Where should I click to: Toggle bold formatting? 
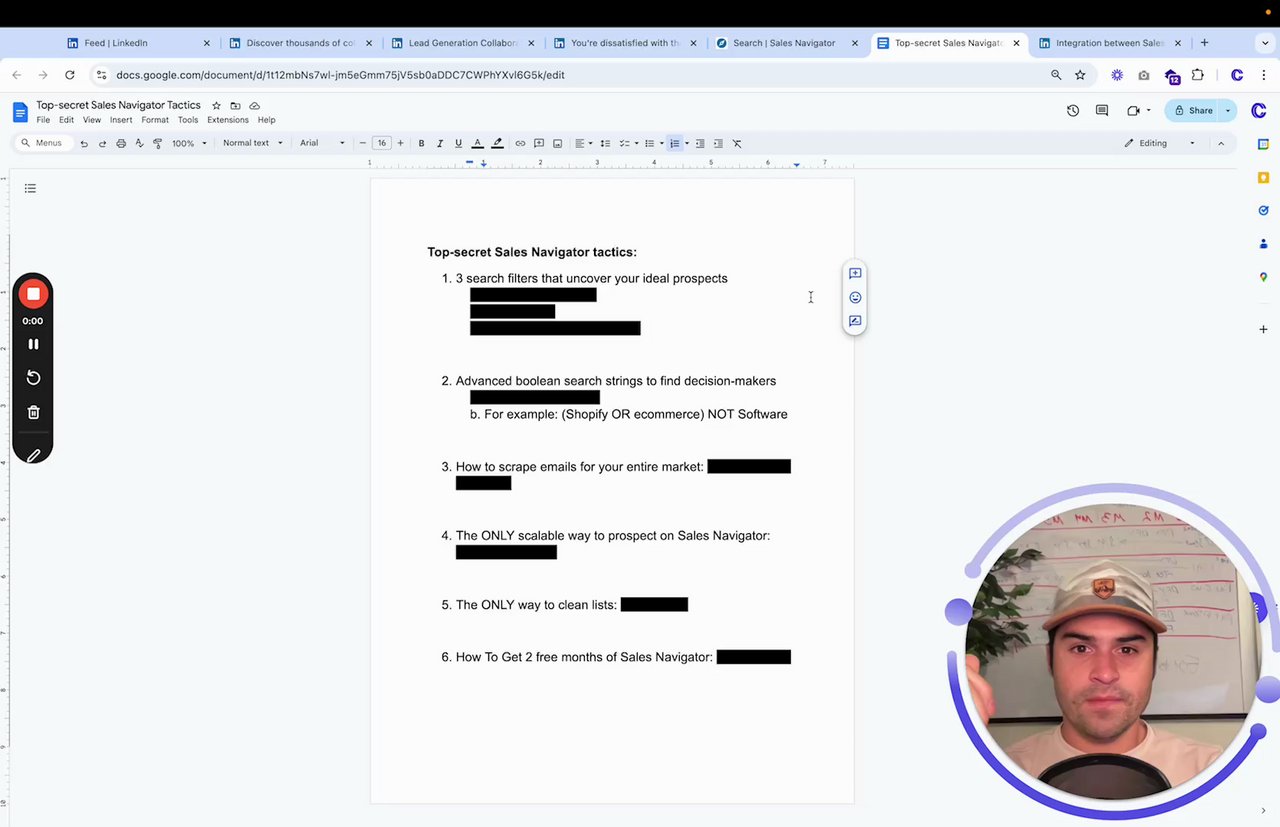point(421,143)
